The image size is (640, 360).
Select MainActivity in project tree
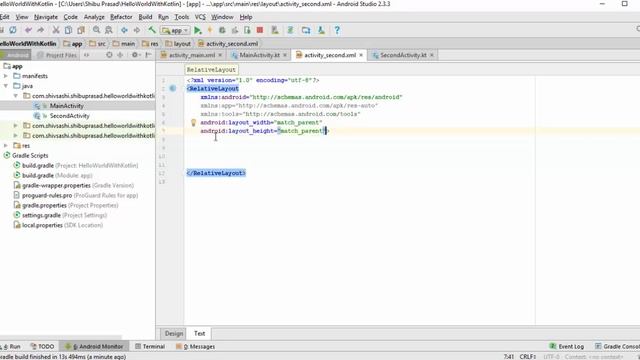[x=67, y=106]
